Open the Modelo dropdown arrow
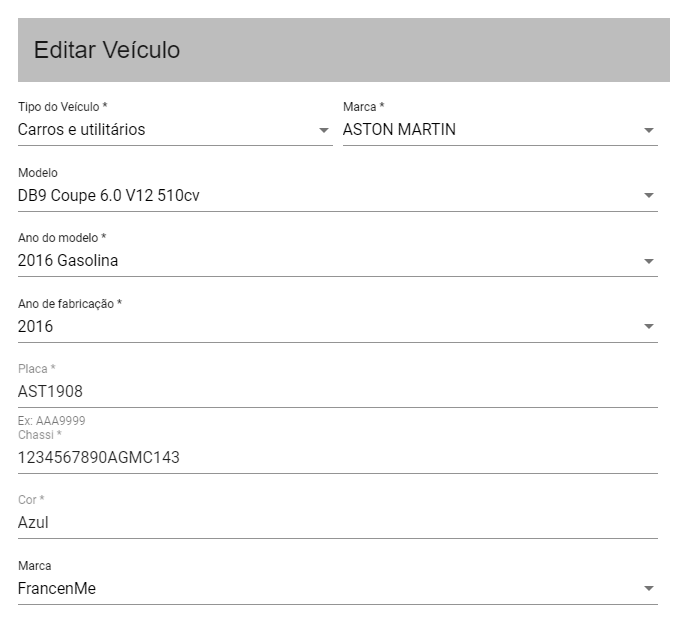The image size is (676, 621). coord(649,195)
